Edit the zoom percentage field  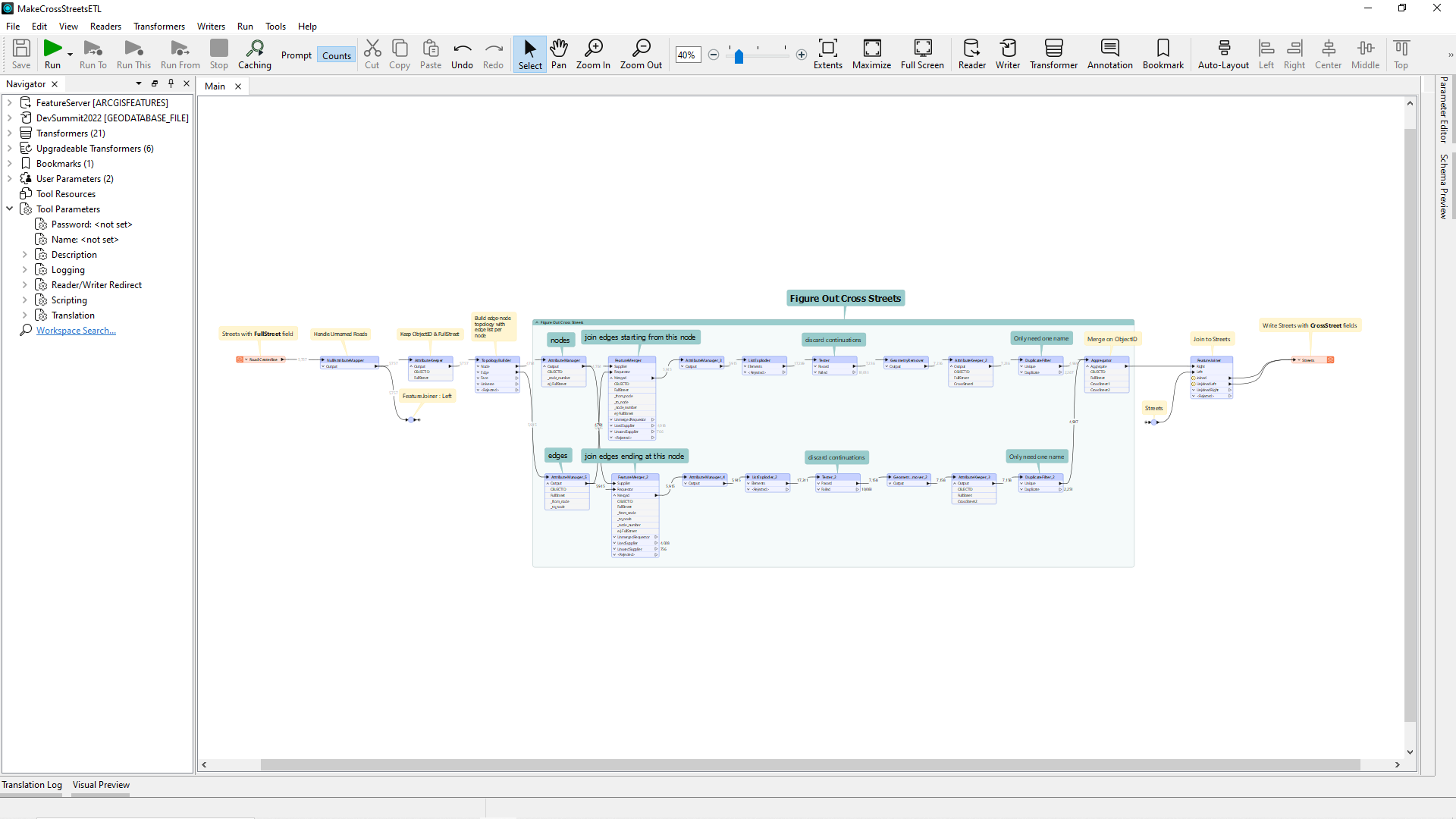click(686, 55)
